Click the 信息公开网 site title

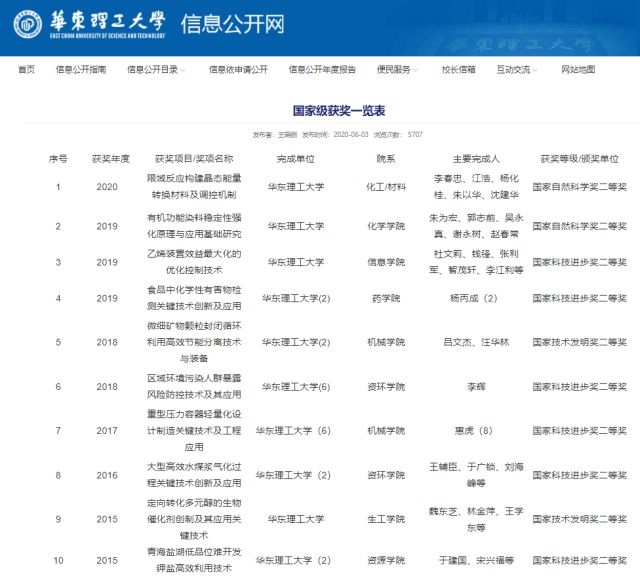point(232,24)
